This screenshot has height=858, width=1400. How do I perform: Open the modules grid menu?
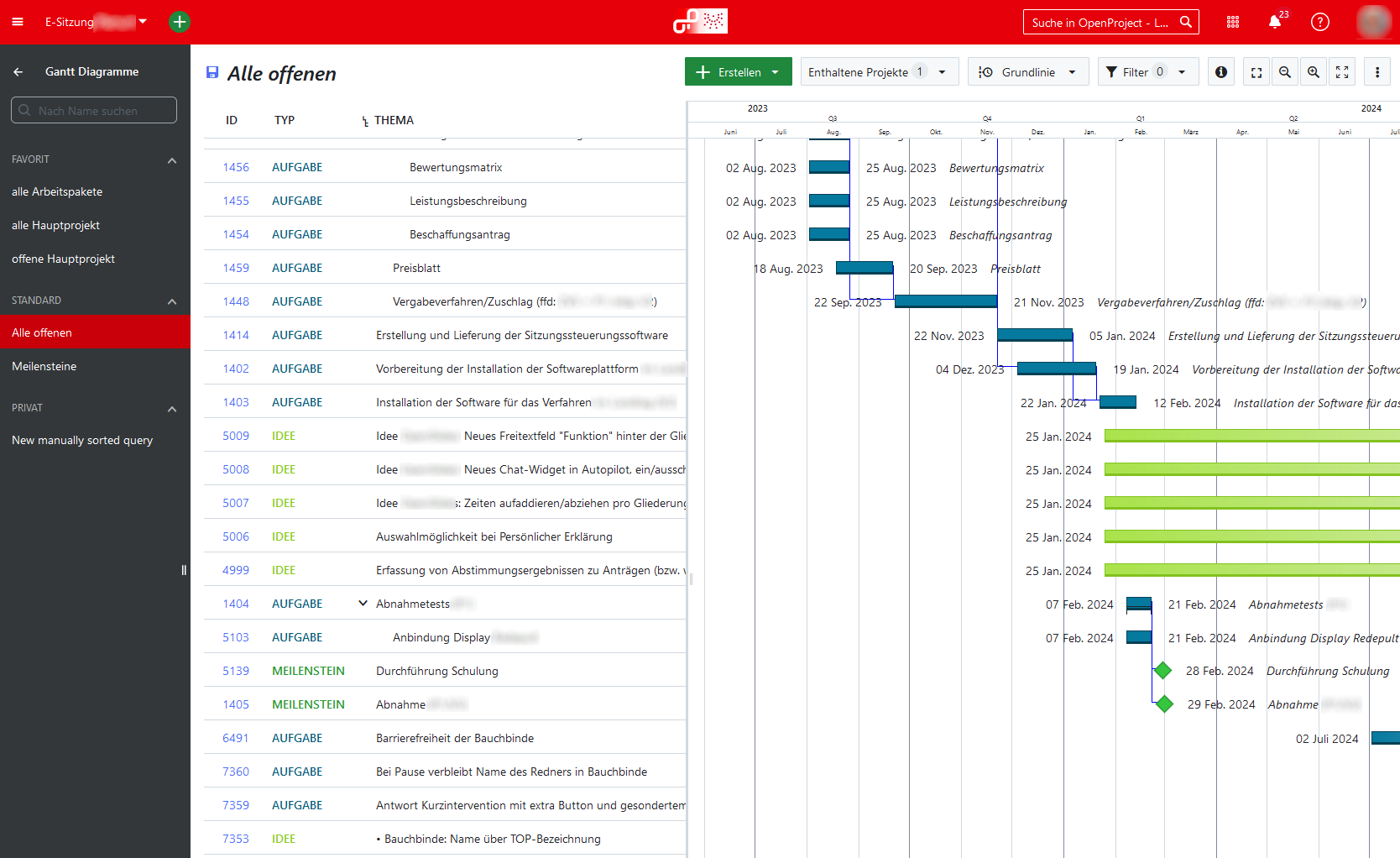click(1233, 22)
